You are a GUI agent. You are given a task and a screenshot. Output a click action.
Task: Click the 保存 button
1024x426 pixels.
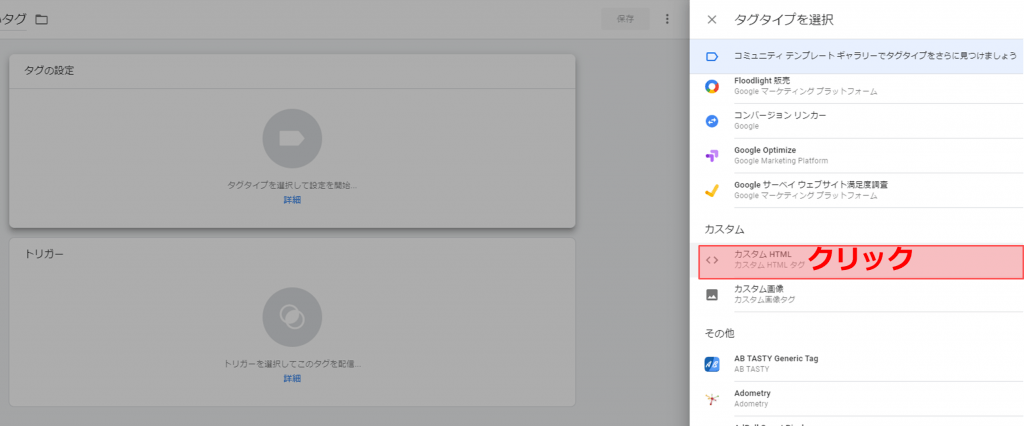point(625,19)
